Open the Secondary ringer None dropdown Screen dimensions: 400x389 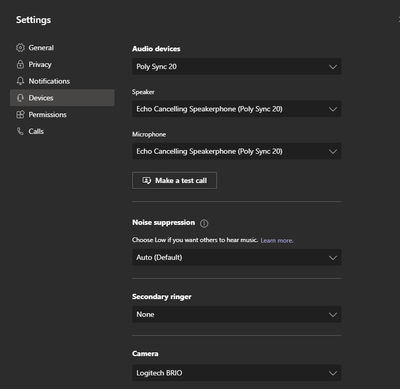[x=237, y=314]
